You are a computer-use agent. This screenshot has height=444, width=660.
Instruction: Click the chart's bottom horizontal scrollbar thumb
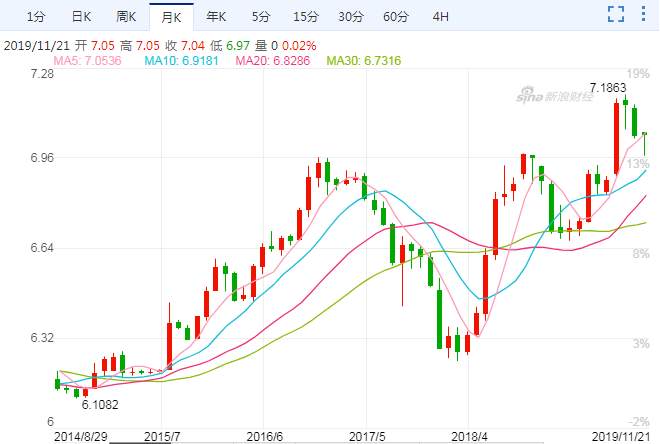tap(140, 443)
